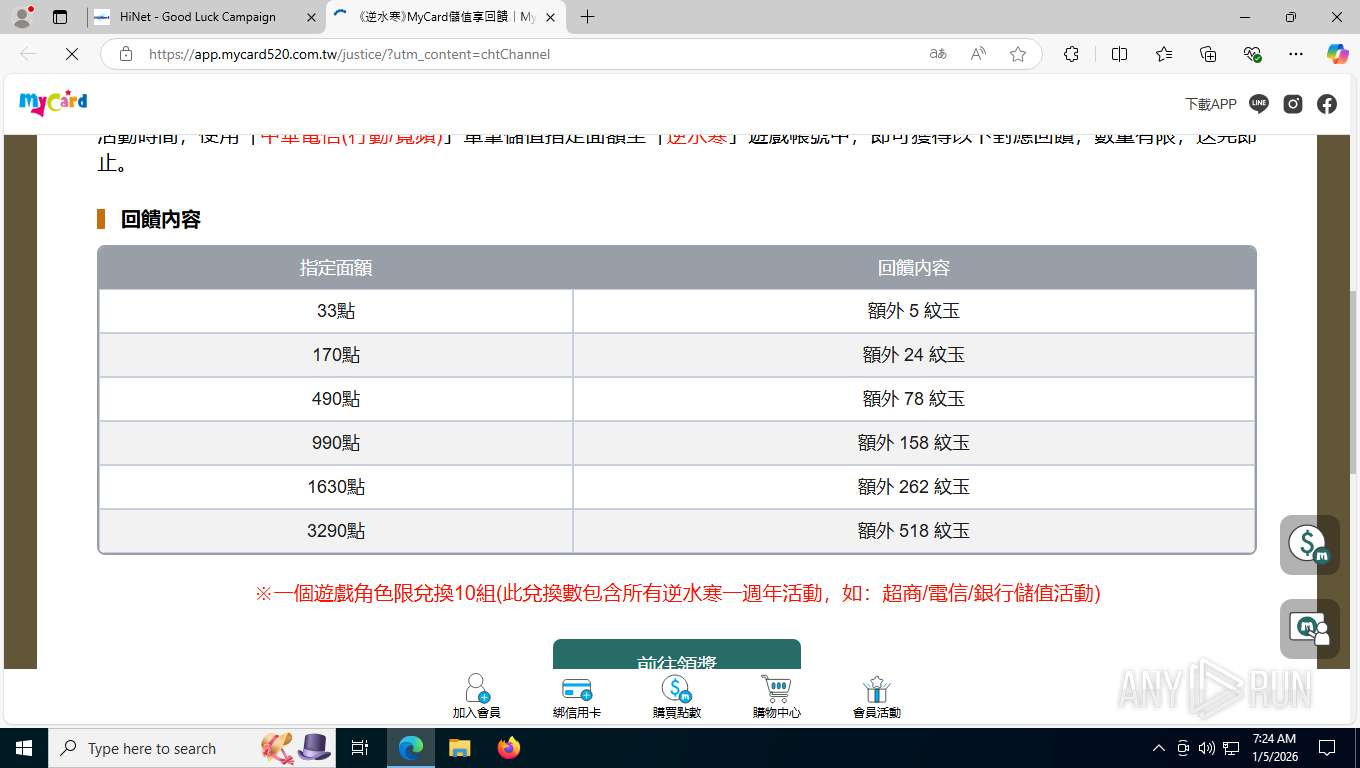
Task: Open a new browser tab
Action: coord(587,17)
